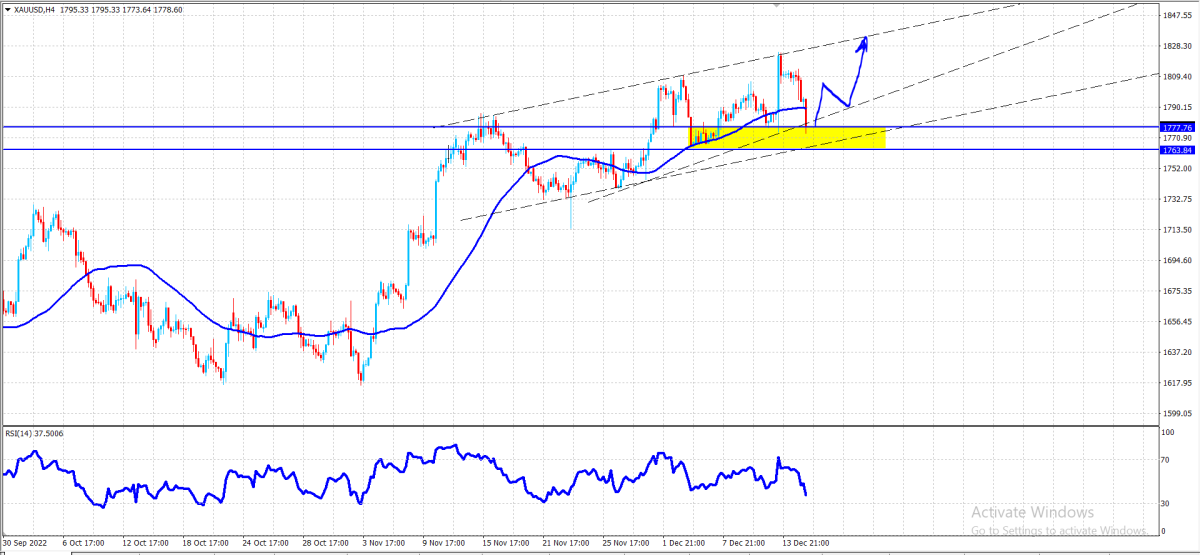Click the 6 Oct 17:00 time label

click(x=86, y=544)
